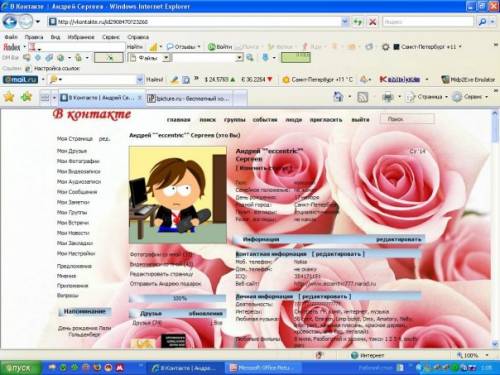This screenshot has height=375, width=500.
Task: Click the browser Back arrow button
Action: tap(10, 22)
